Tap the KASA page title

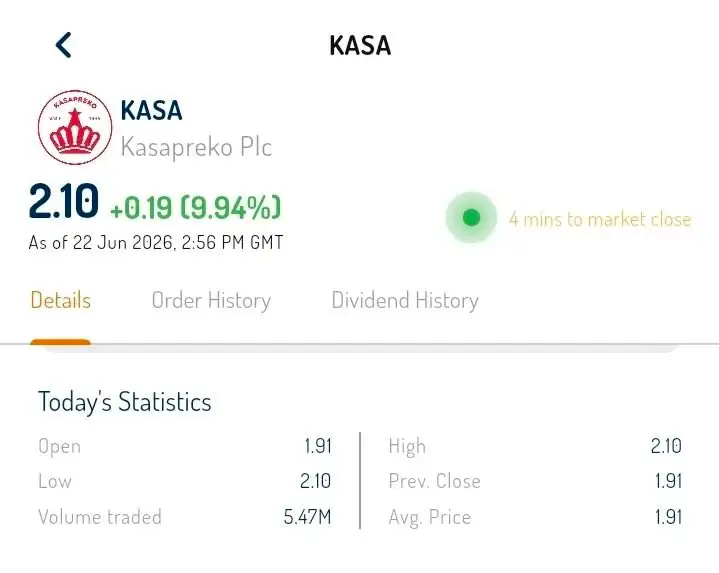pos(360,45)
